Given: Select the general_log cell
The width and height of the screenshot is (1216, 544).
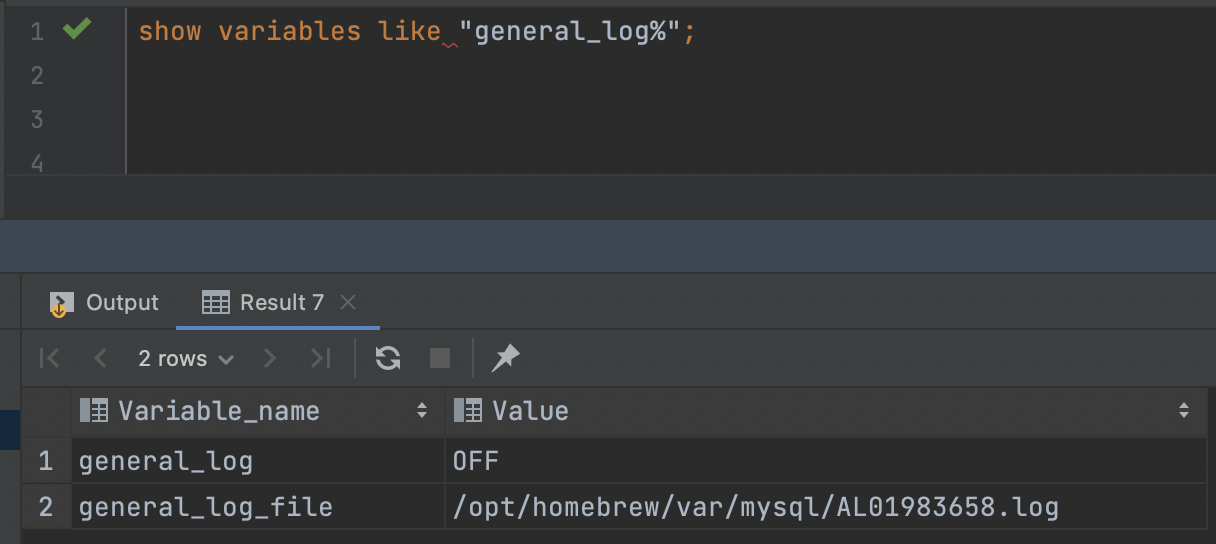Looking at the screenshot, I should pyautogui.click(x=258, y=461).
